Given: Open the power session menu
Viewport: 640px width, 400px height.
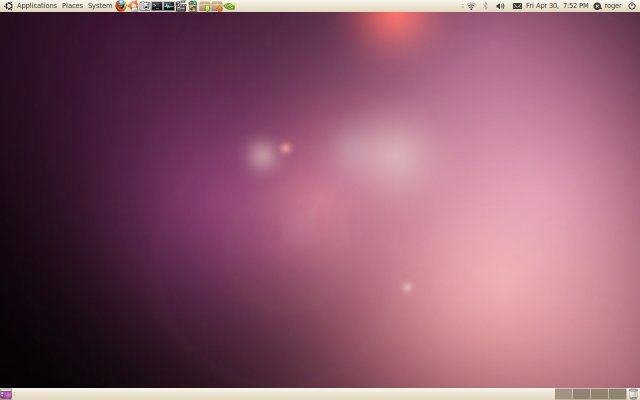Looking at the screenshot, I should point(632,6).
